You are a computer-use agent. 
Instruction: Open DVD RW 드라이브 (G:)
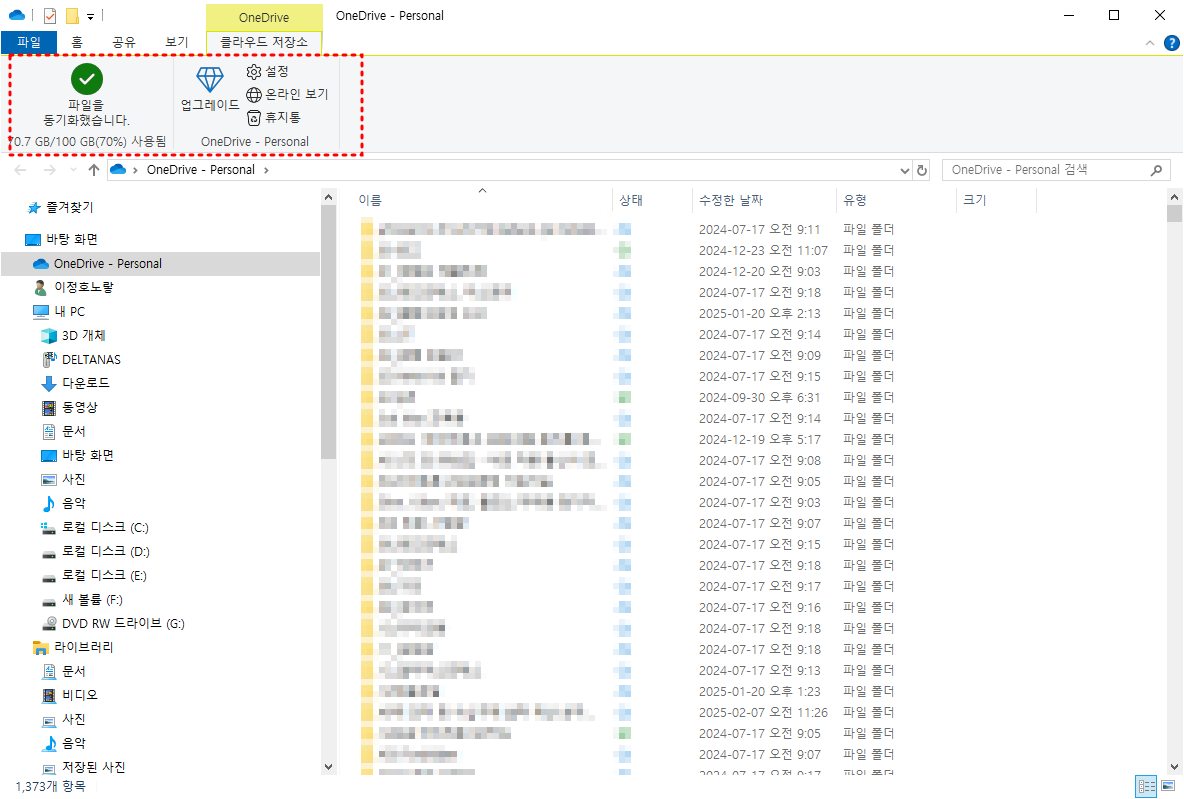123,623
